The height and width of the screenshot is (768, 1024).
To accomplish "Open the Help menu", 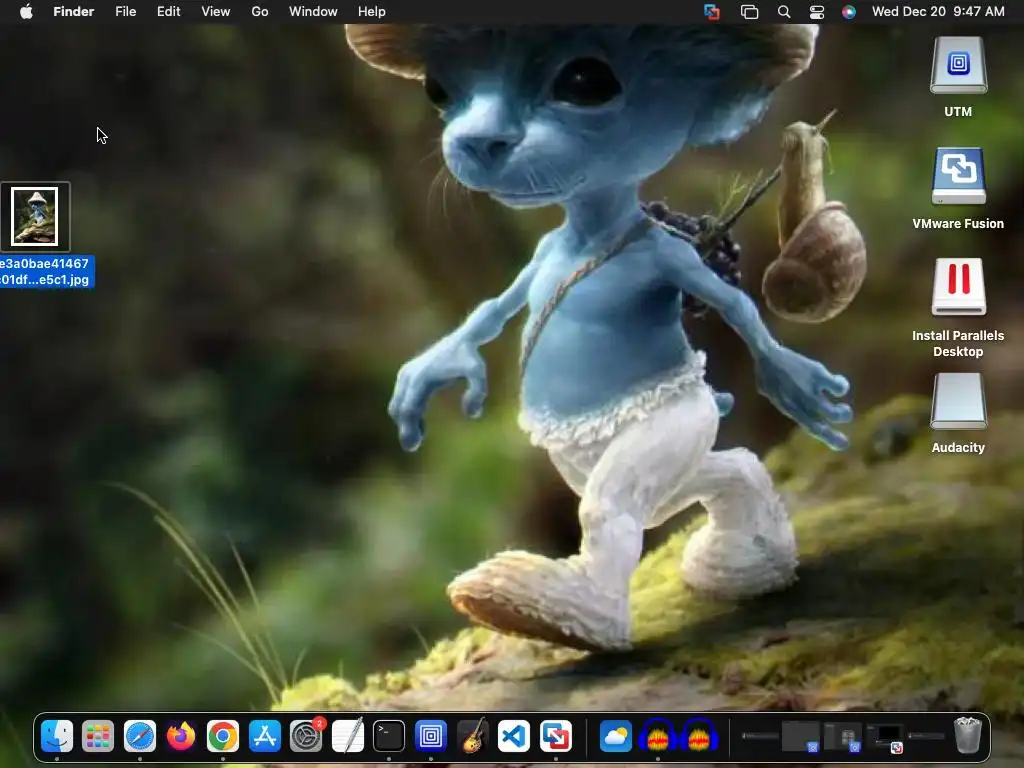I will coord(372,11).
